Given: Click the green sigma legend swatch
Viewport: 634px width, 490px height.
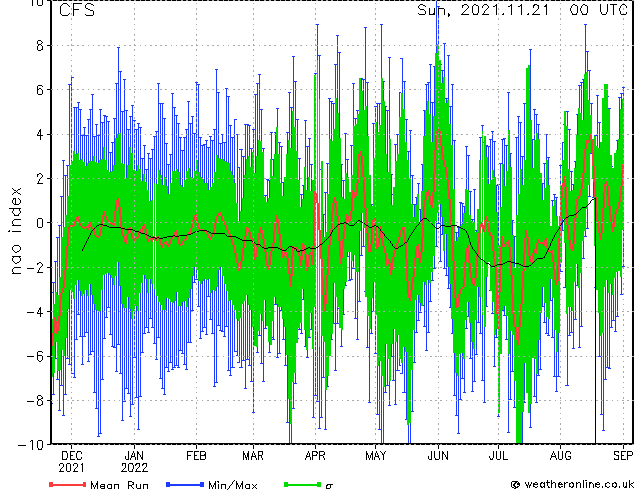Looking at the screenshot, I should pos(303,484).
